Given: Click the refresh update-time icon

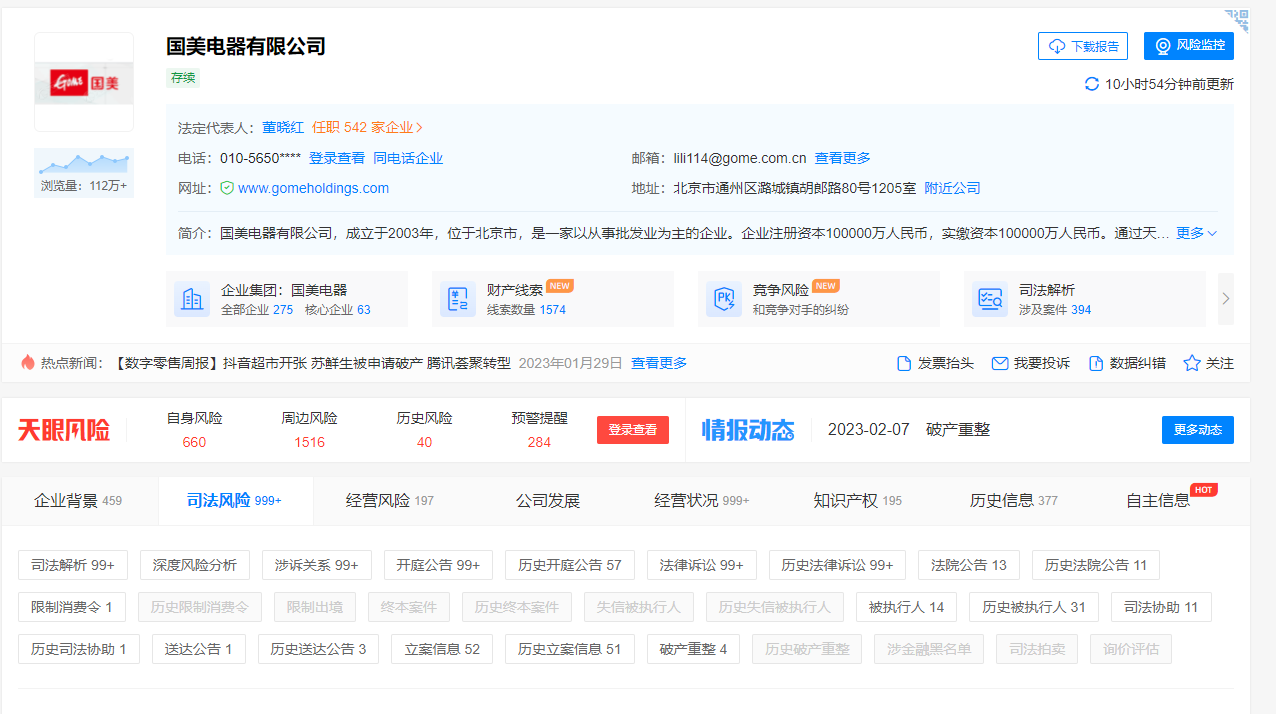Looking at the screenshot, I should pos(1092,84).
